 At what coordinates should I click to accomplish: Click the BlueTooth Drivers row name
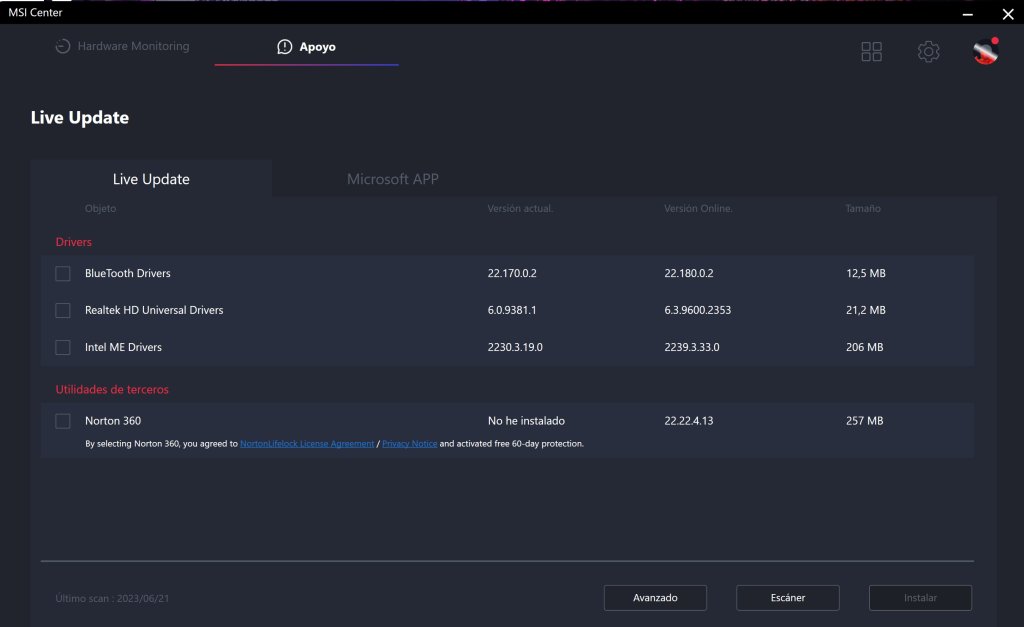127,274
